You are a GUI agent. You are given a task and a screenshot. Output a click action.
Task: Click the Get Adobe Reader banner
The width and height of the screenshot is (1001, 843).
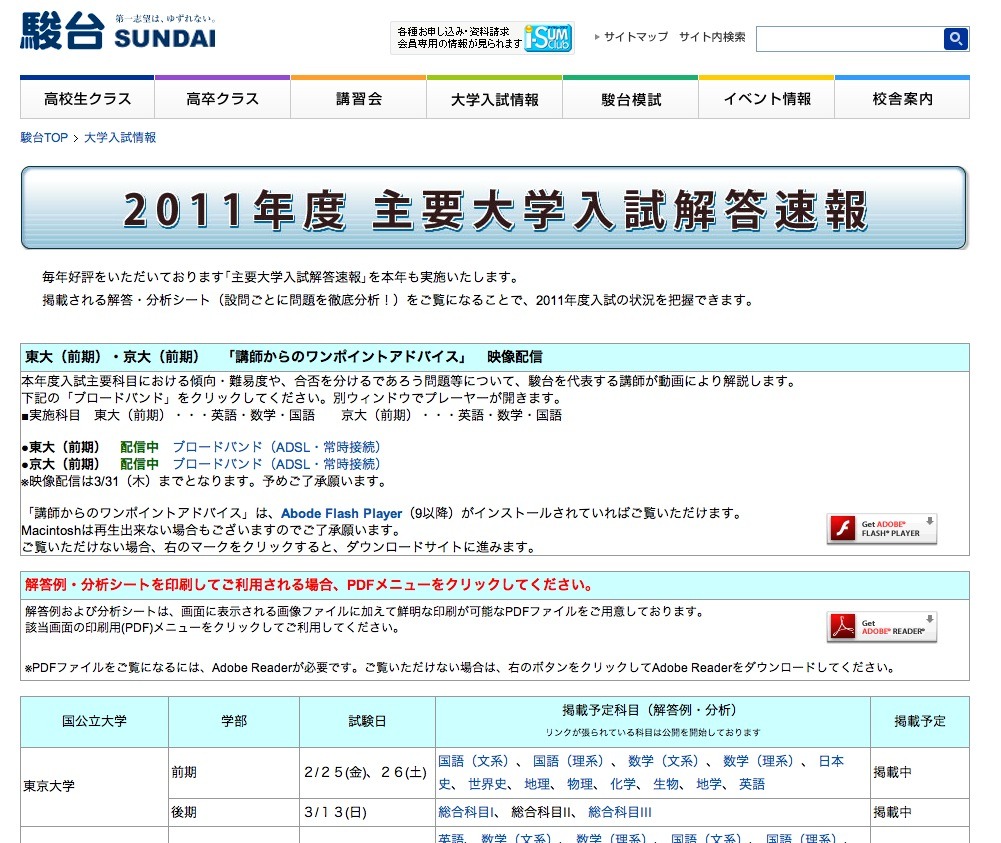point(881,628)
